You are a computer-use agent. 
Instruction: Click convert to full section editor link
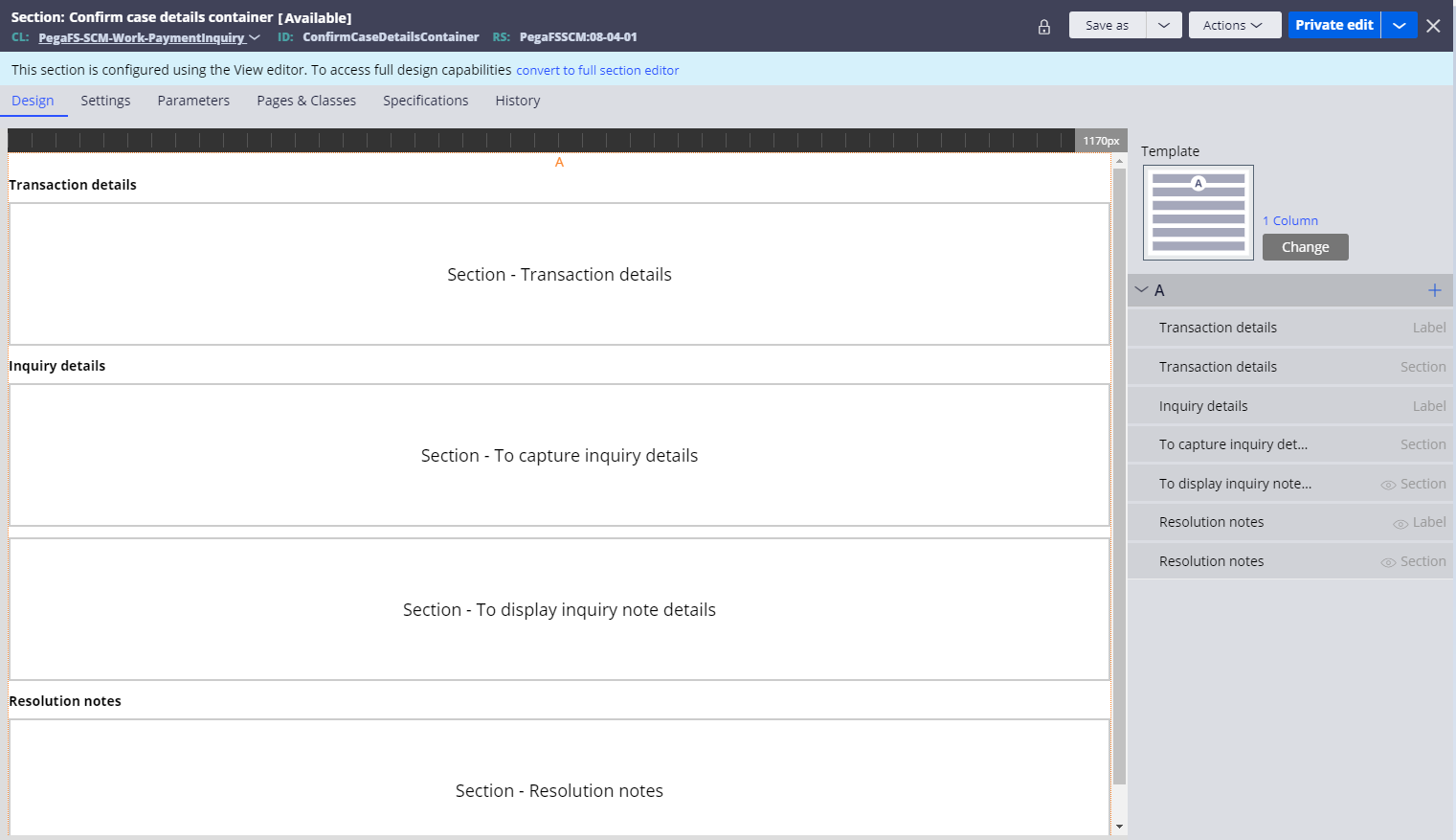[x=597, y=71]
